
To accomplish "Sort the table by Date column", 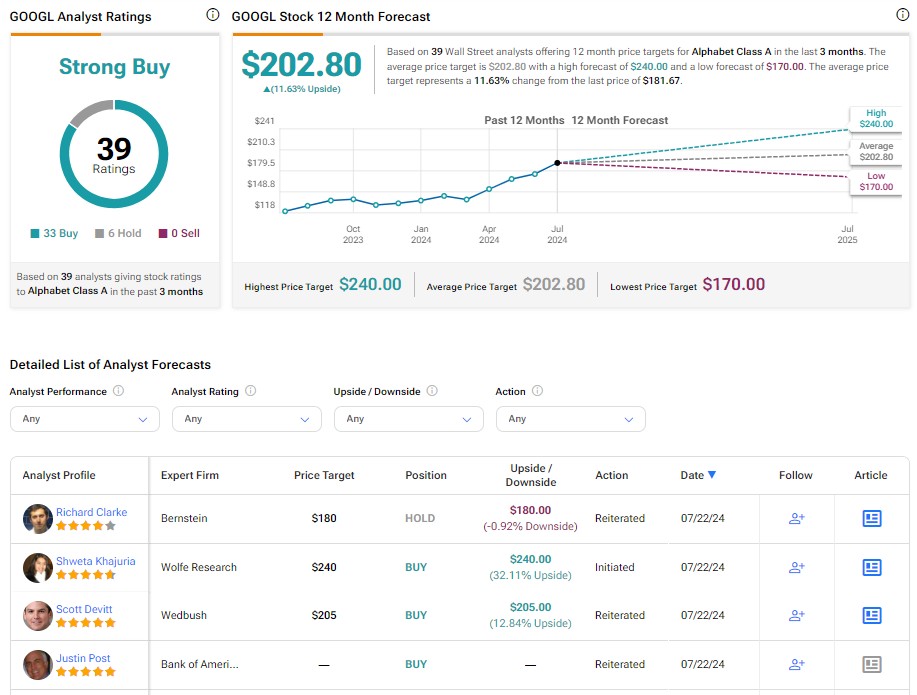I will tap(698, 475).
